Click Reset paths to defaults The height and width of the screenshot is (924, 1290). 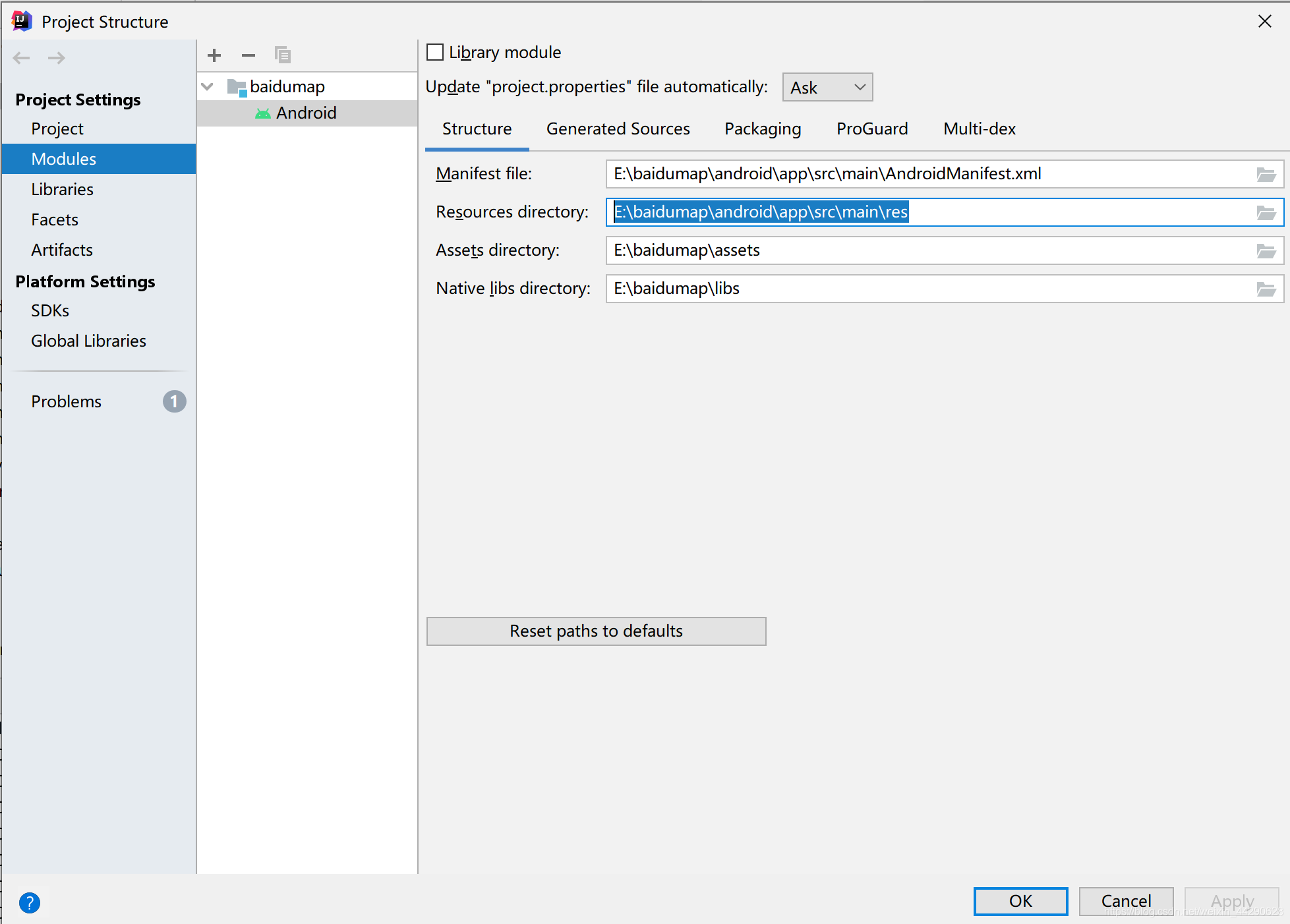point(595,631)
